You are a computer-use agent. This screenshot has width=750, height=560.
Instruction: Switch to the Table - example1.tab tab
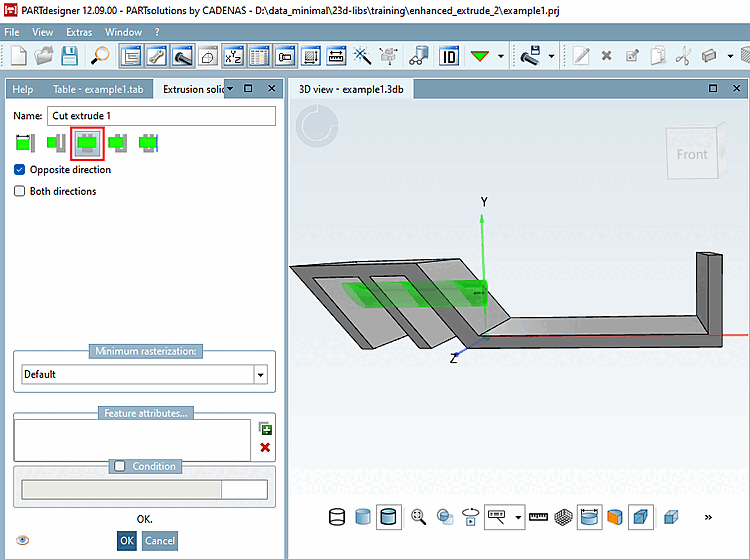pyautogui.click(x=98, y=89)
